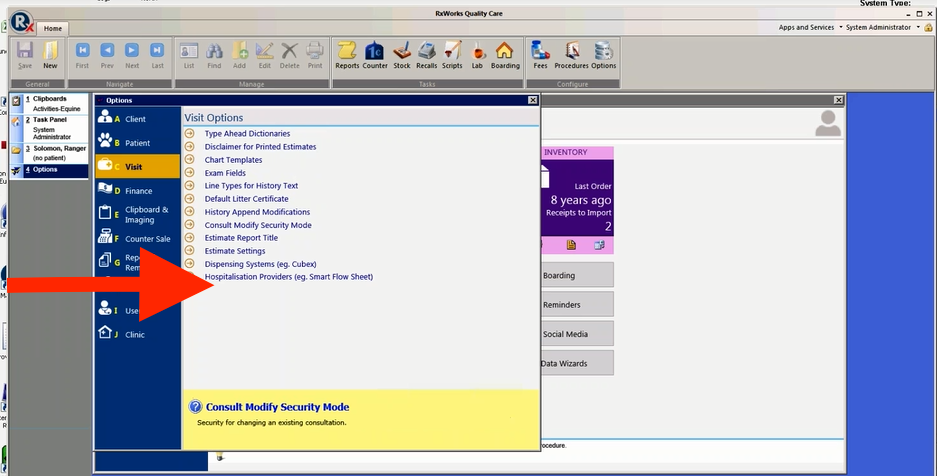
Task: Select Clinic in Options sidebar
Action: pyautogui.click(x=137, y=334)
